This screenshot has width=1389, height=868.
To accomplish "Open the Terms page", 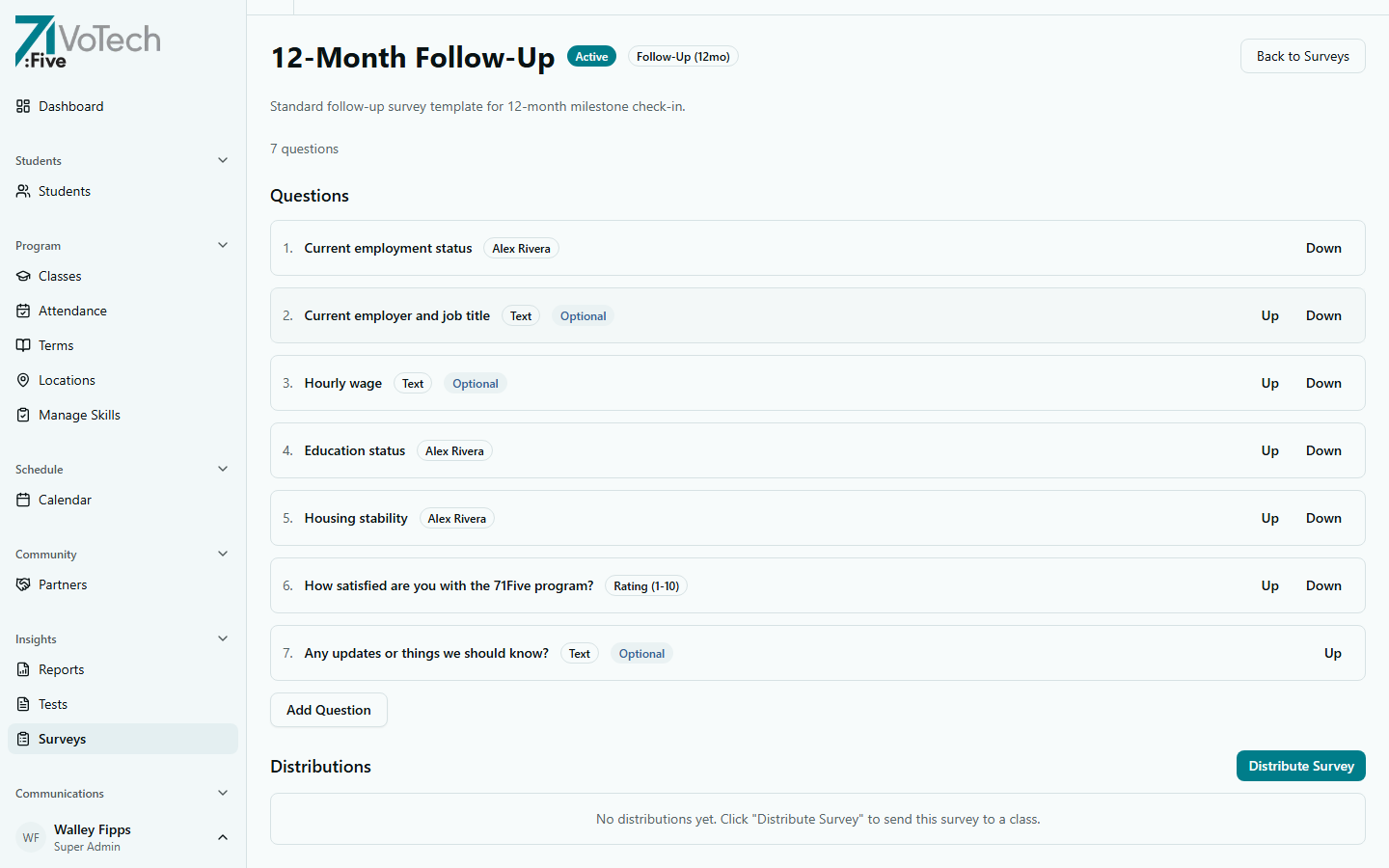I will tap(56, 345).
